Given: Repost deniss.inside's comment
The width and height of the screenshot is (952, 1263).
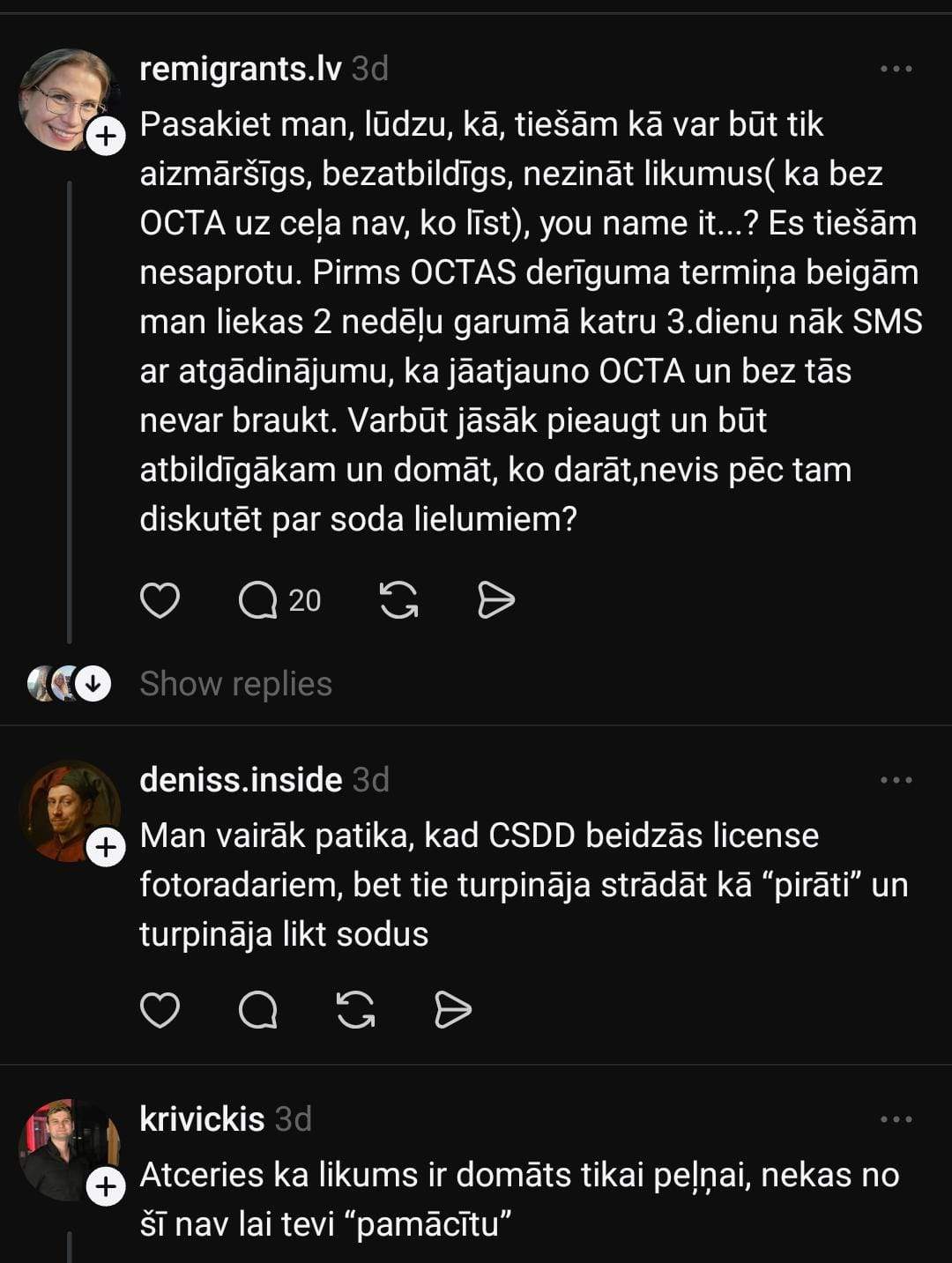Looking at the screenshot, I should point(356,1010).
